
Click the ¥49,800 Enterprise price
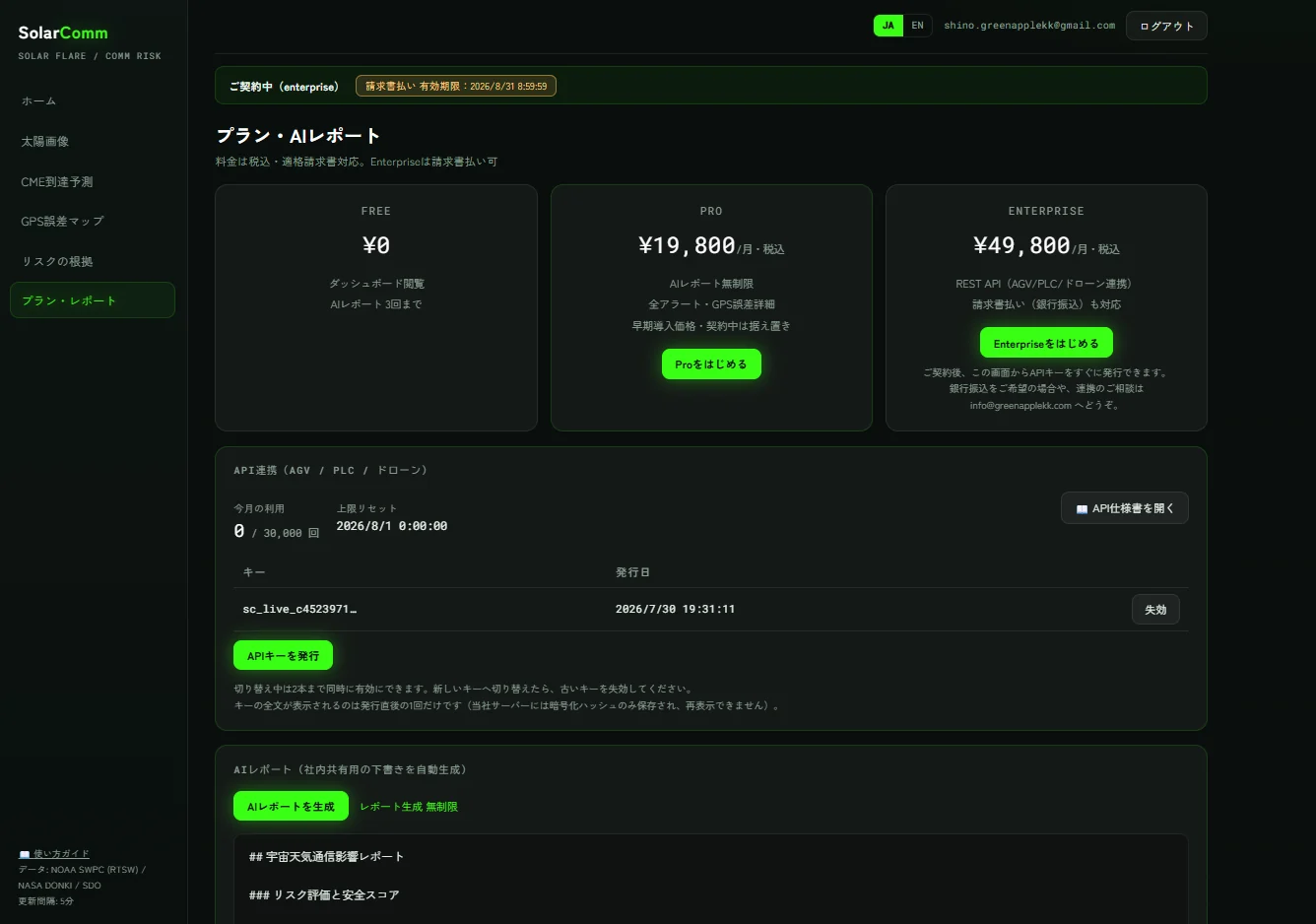tap(1021, 245)
